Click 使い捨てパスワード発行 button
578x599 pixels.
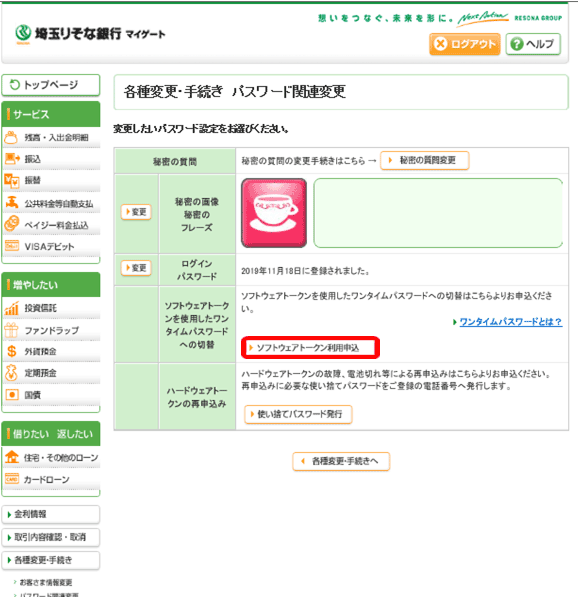coord(298,414)
